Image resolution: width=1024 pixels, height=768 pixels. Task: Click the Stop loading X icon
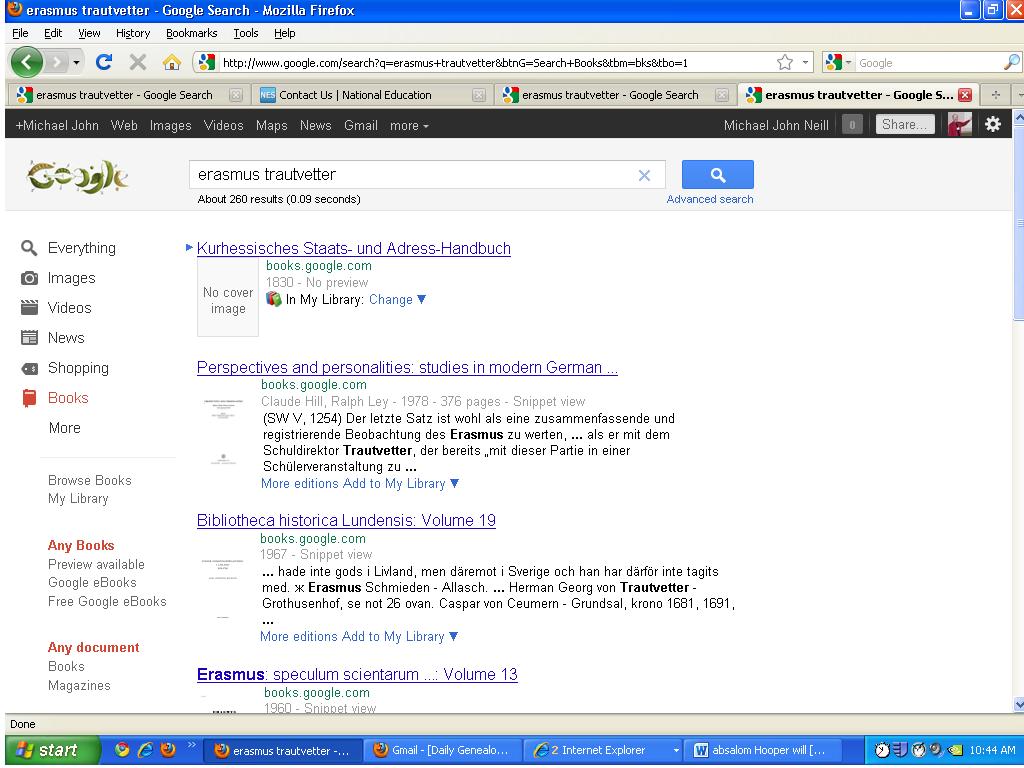137,62
